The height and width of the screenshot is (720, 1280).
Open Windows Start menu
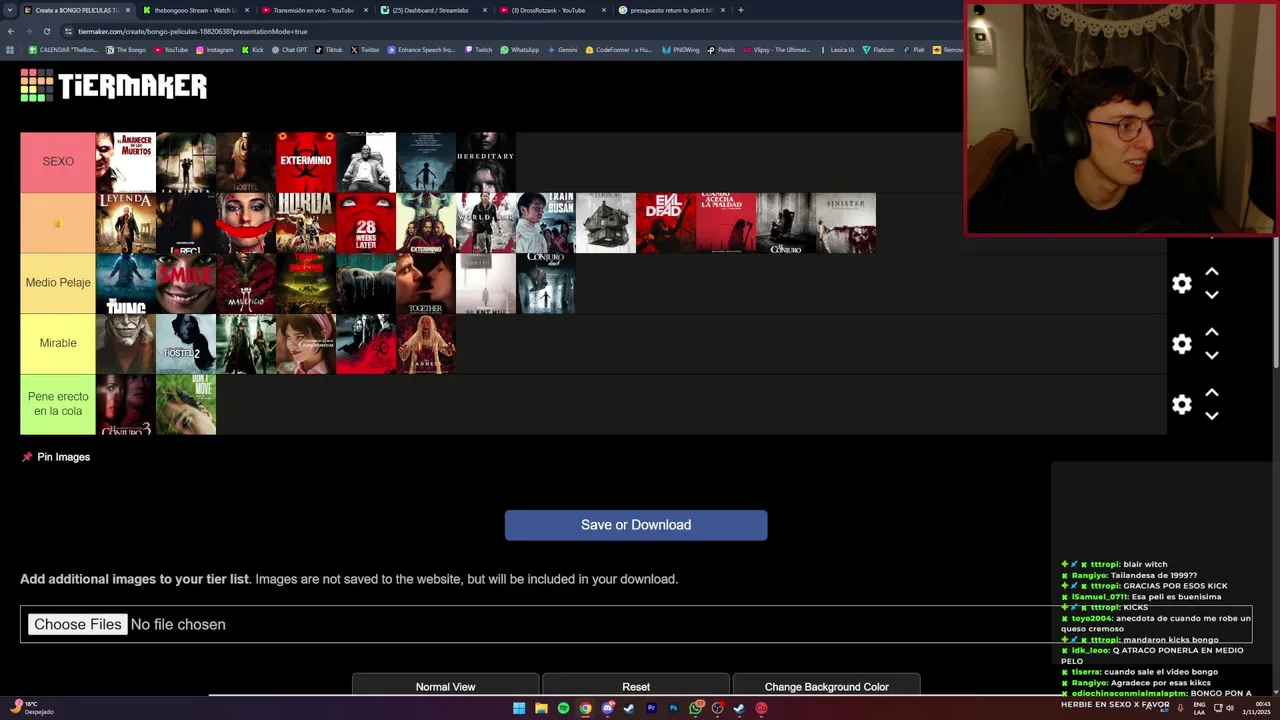[x=519, y=708]
